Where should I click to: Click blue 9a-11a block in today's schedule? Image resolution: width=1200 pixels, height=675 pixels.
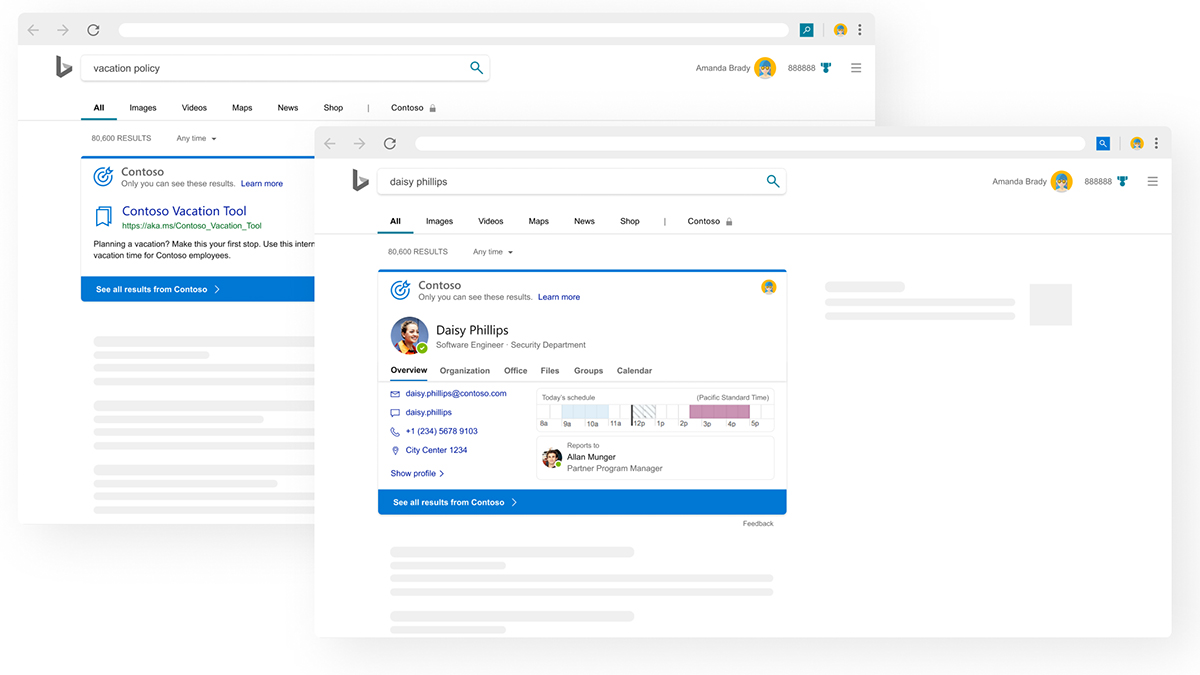tap(585, 411)
